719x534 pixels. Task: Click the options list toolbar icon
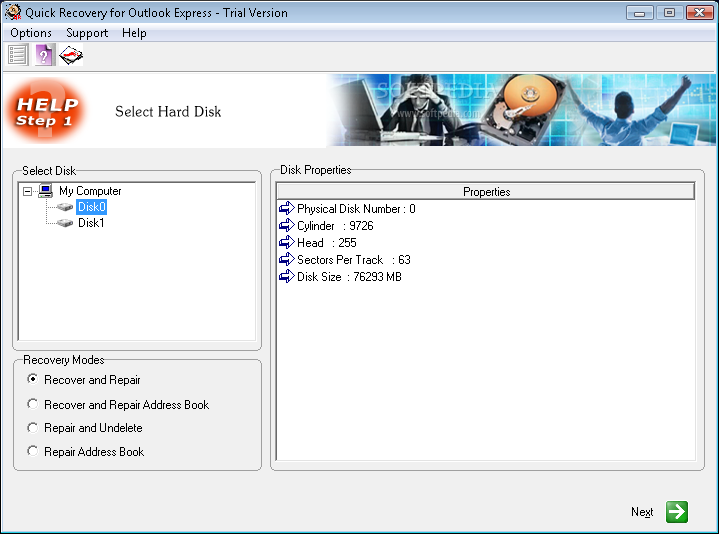(17, 55)
